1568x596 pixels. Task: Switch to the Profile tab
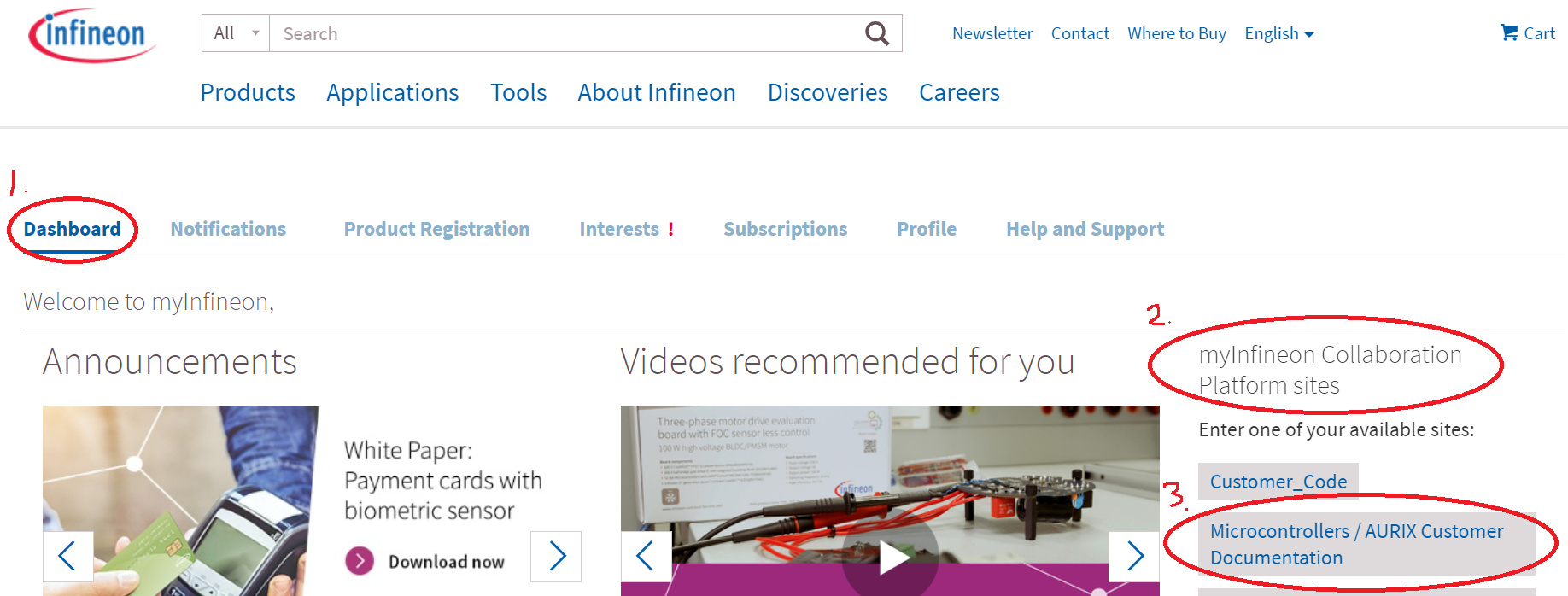tap(927, 229)
